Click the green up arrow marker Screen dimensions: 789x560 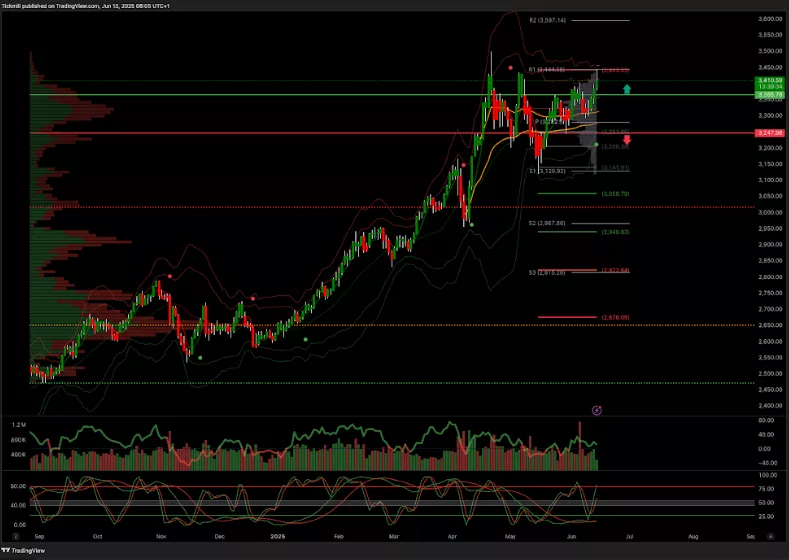click(x=627, y=89)
